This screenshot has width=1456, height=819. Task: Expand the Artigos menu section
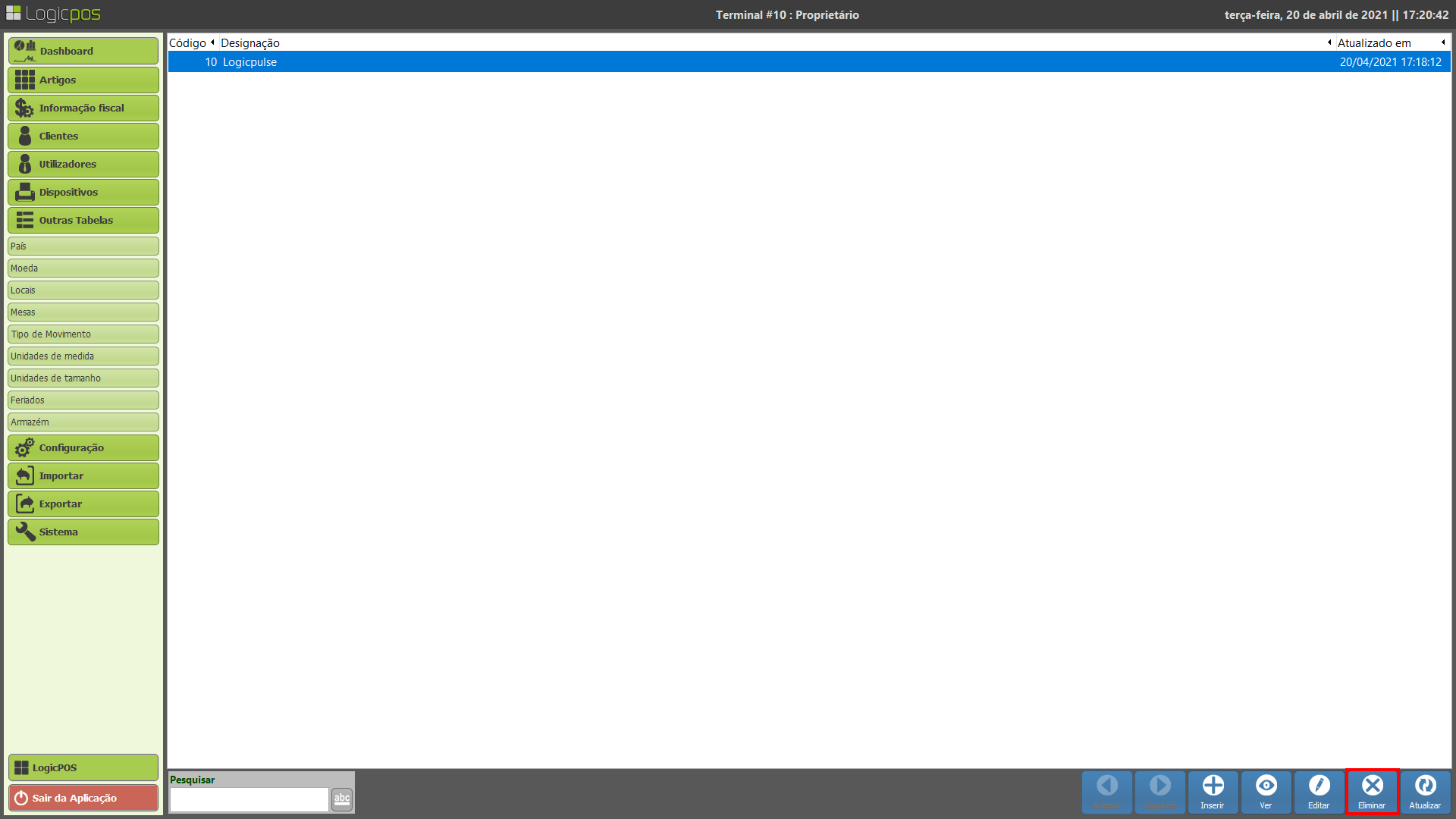click(x=83, y=80)
